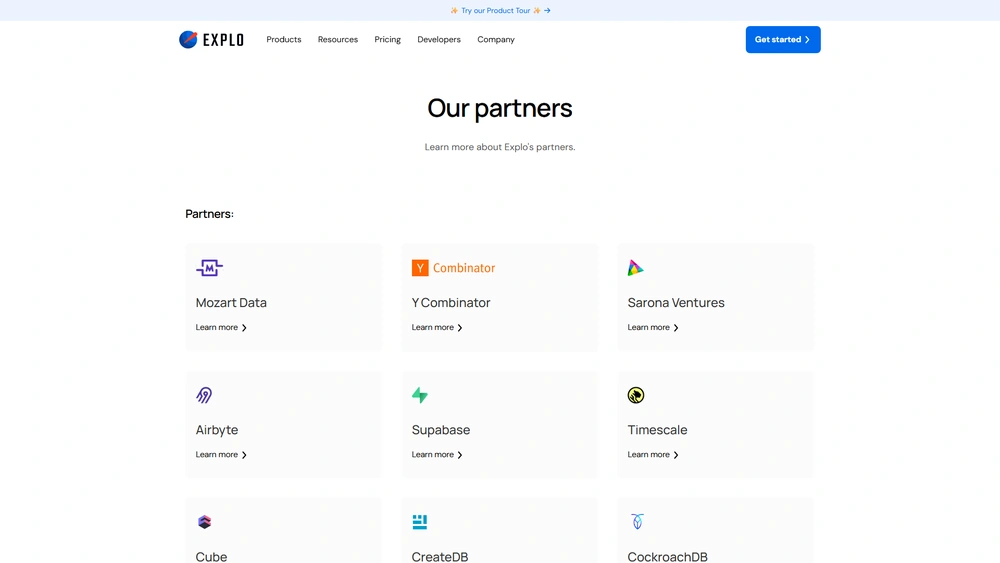The height and width of the screenshot is (563, 1000).
Task: Click Learn more under Y Combinator
Action: coord(437,328)
